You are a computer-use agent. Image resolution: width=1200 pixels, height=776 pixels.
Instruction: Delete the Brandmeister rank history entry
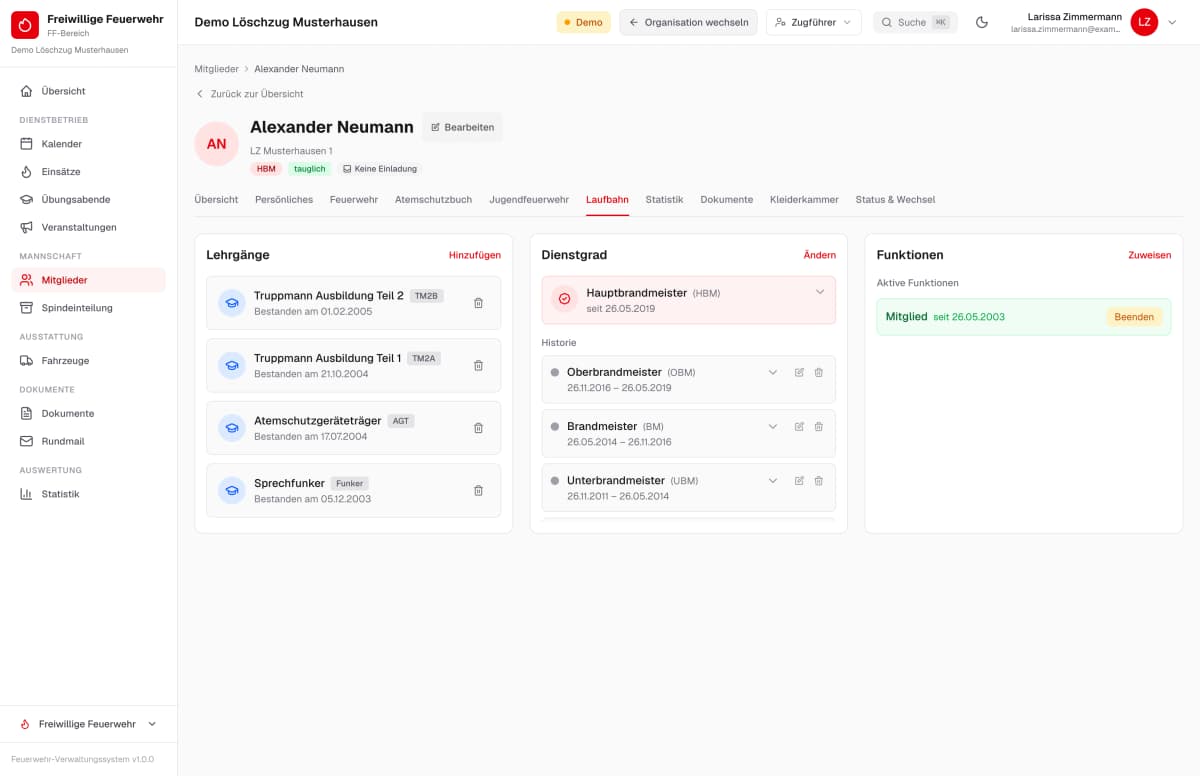pyautogui.click(x=819, y=426)
